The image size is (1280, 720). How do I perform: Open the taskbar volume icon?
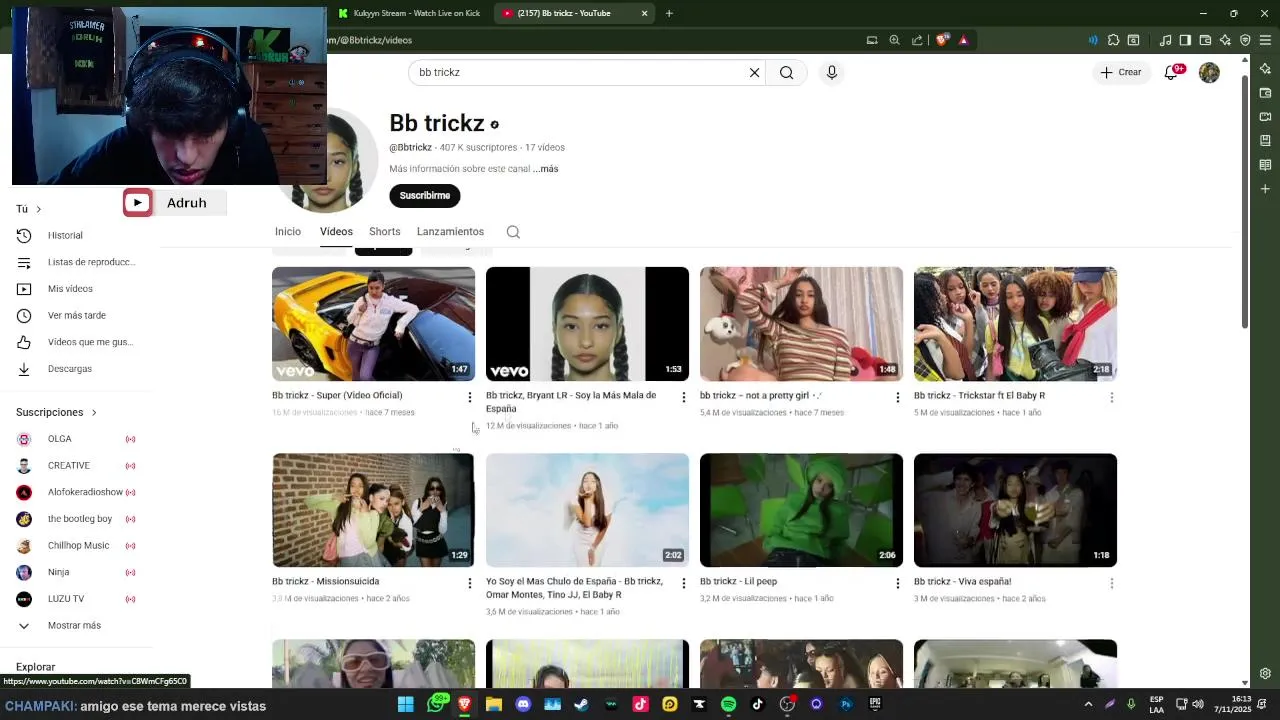[x=1198, y=704]
